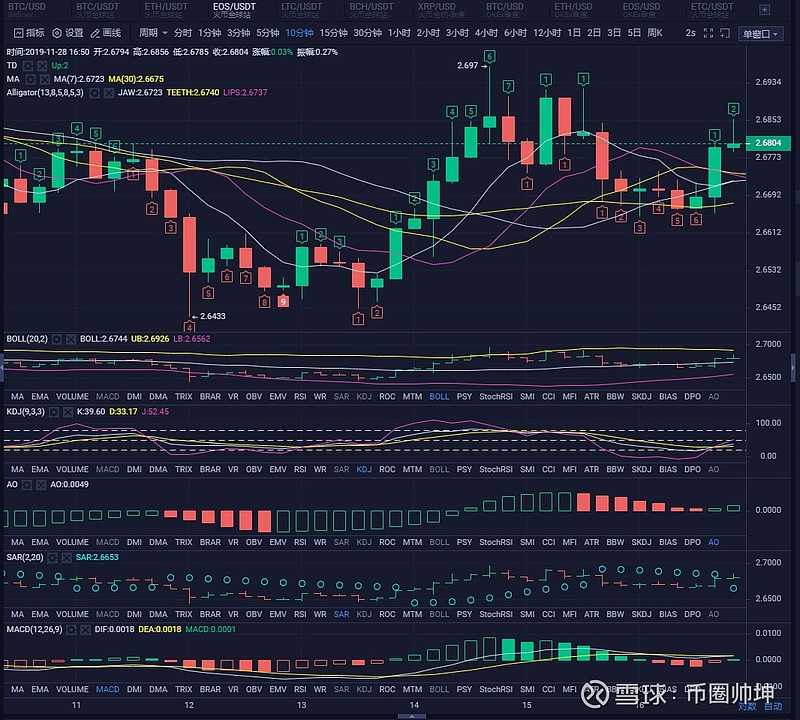Collapse the right side panel handle
The height and width of the screenshot is (720, 800).
coord(793,366)
